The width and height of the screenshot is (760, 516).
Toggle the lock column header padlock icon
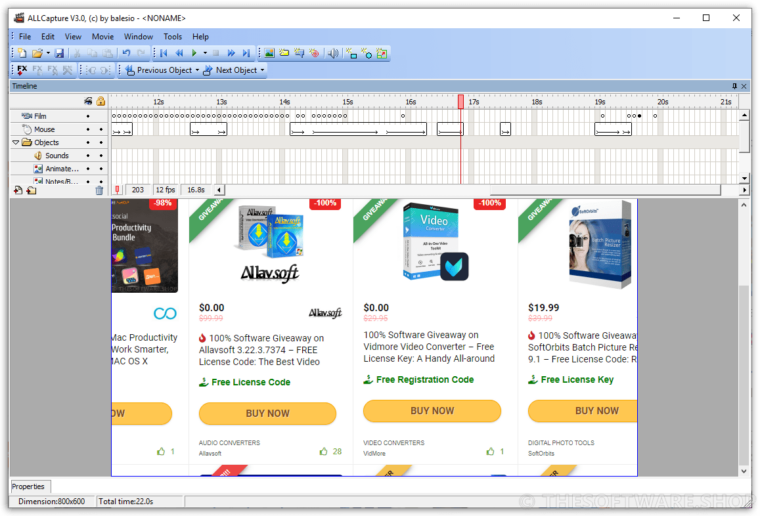click(101, 101)
